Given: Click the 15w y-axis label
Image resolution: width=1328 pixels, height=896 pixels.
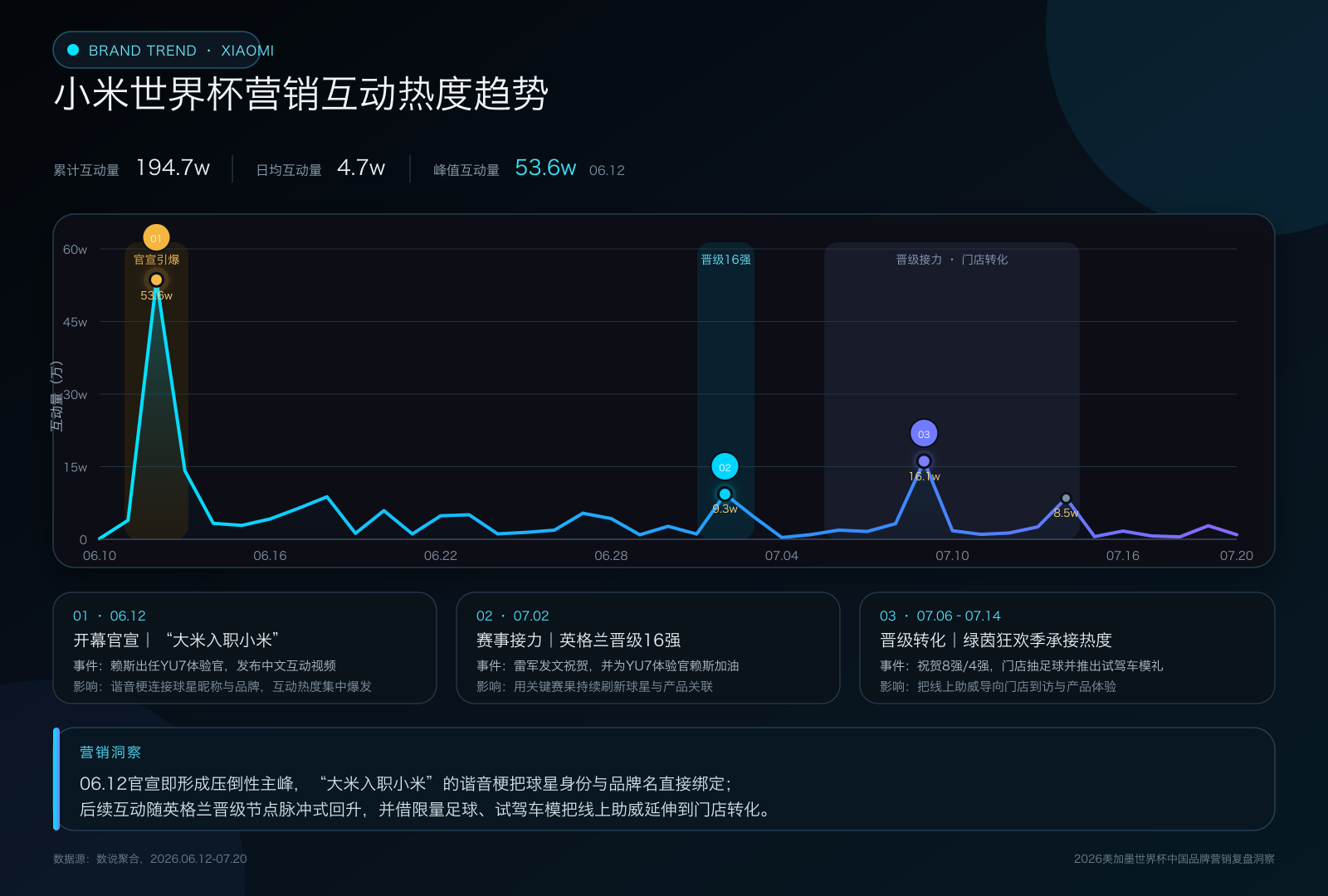Looking at the screenshot, I should [75, 467].
